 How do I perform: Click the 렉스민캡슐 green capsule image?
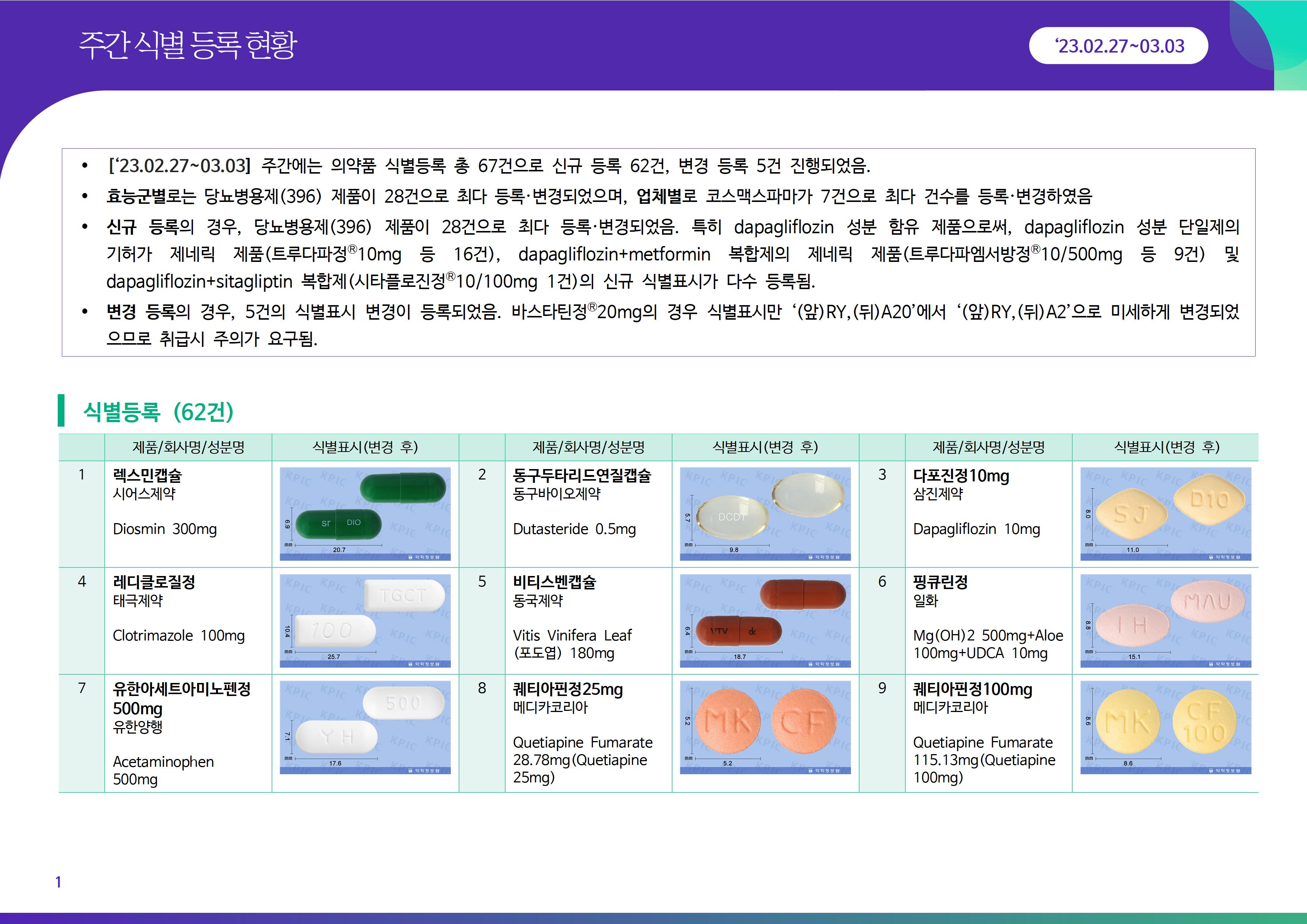point(365,513)
